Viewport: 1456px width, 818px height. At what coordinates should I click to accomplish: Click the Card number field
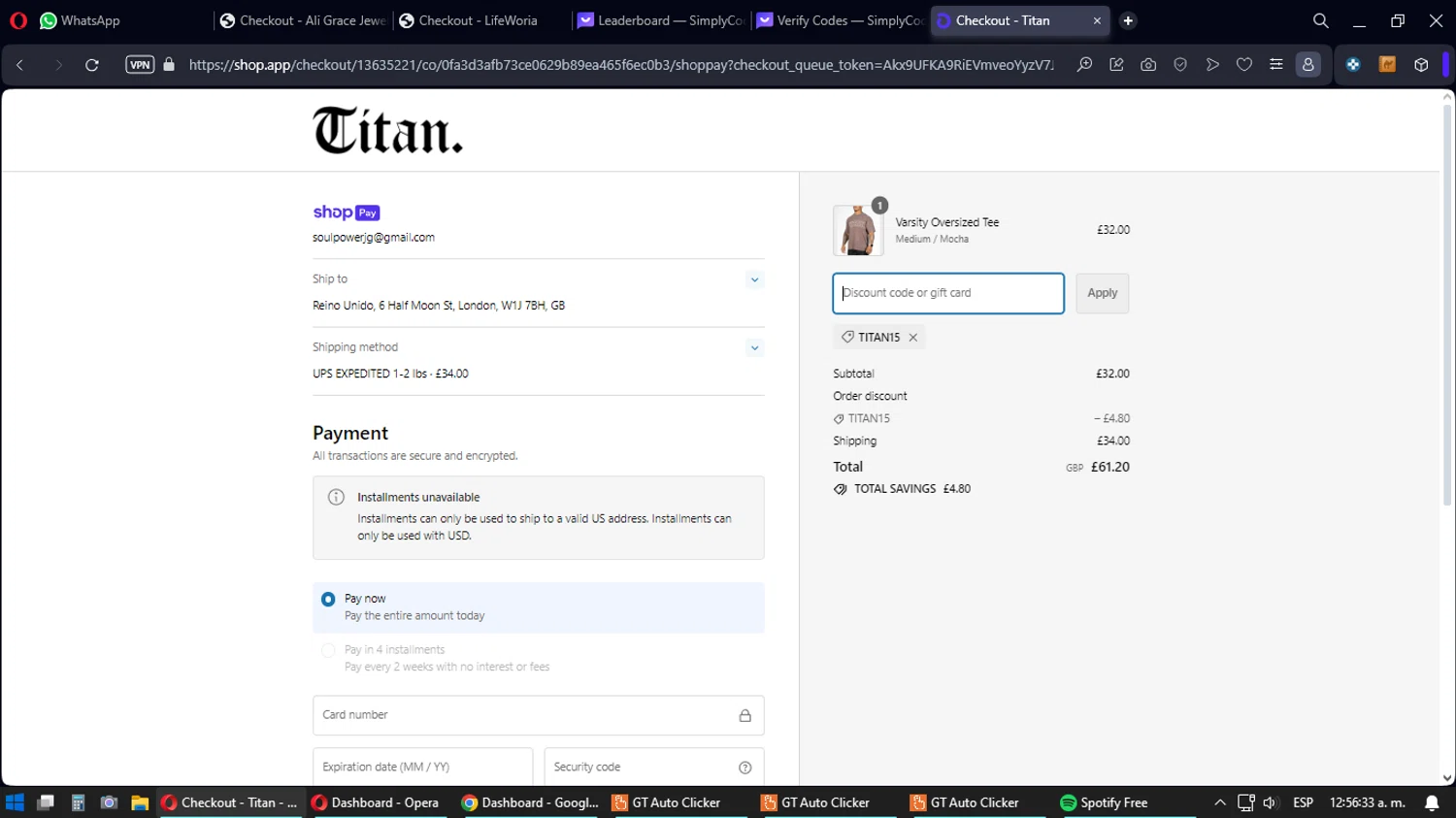(x=539, y=715)
